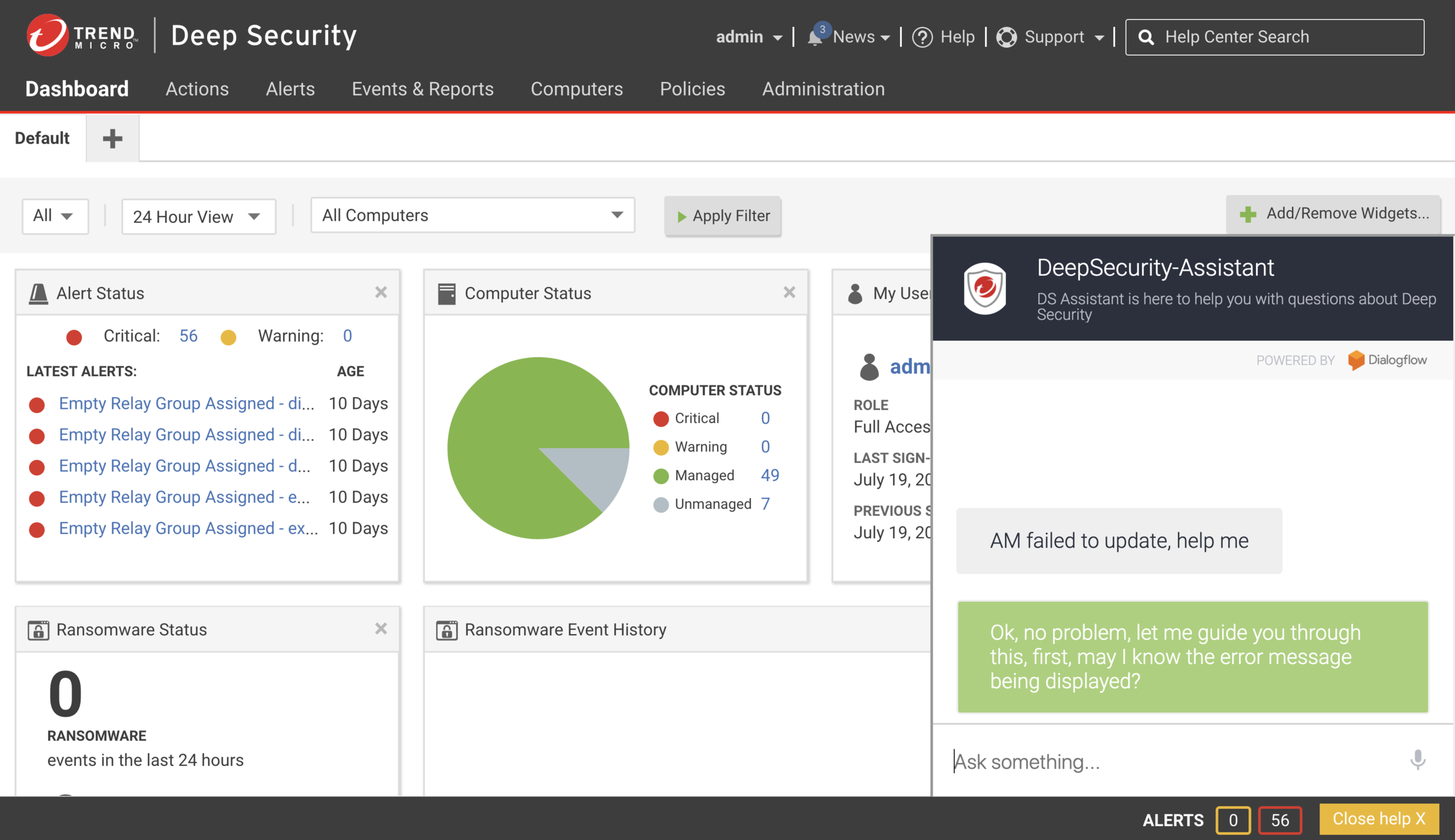
Task: Click the Support lifebuoy icon
Action: pyautogui.click(x=1006, y=37)
